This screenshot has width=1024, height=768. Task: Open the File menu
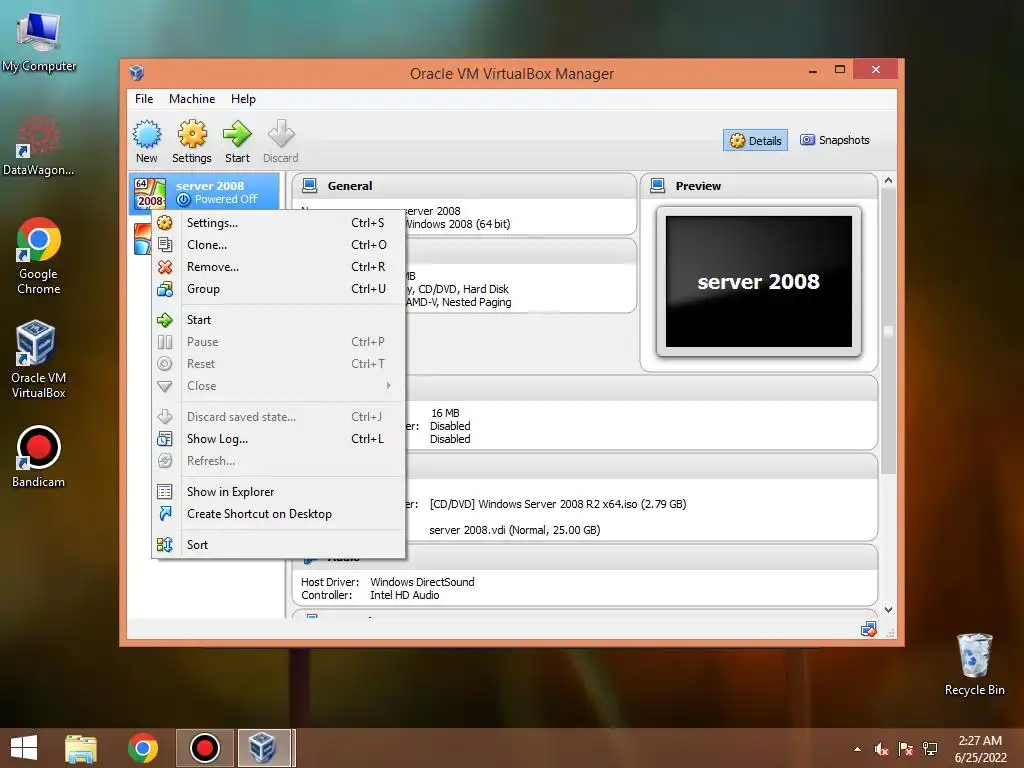144,99
